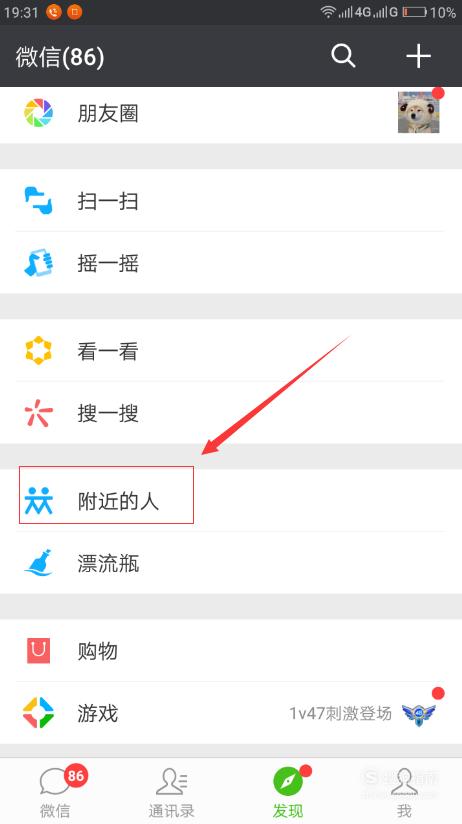
Task: Switch to the 通讯录 contacts tab
Action: (x=171, y=792)
